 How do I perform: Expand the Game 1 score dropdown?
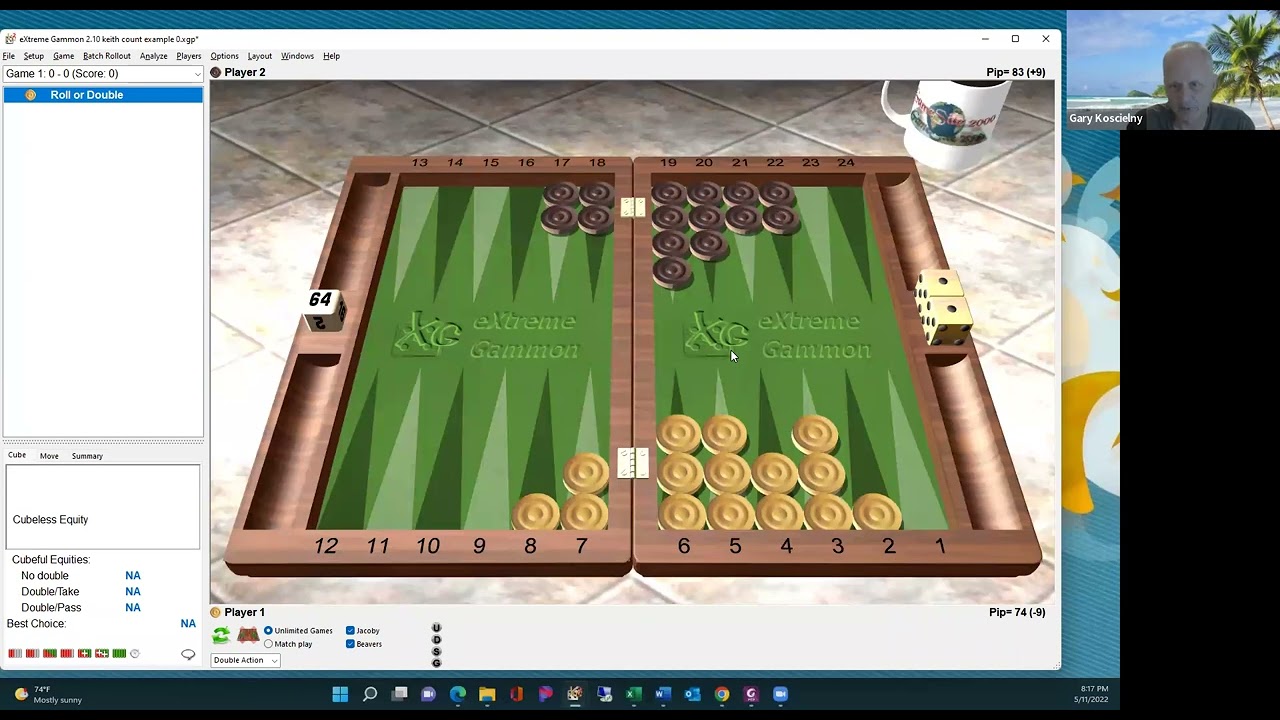[197, 74]
